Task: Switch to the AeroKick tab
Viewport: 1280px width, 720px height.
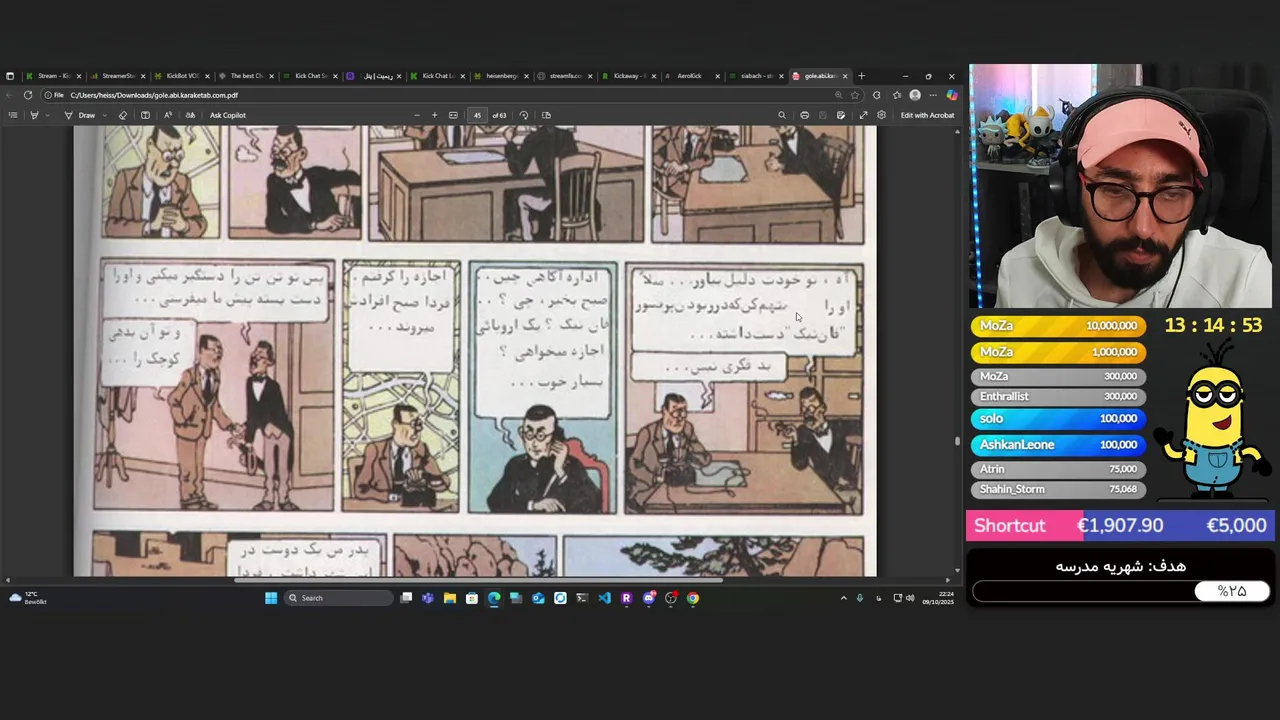Action: [x=692, y=76]
